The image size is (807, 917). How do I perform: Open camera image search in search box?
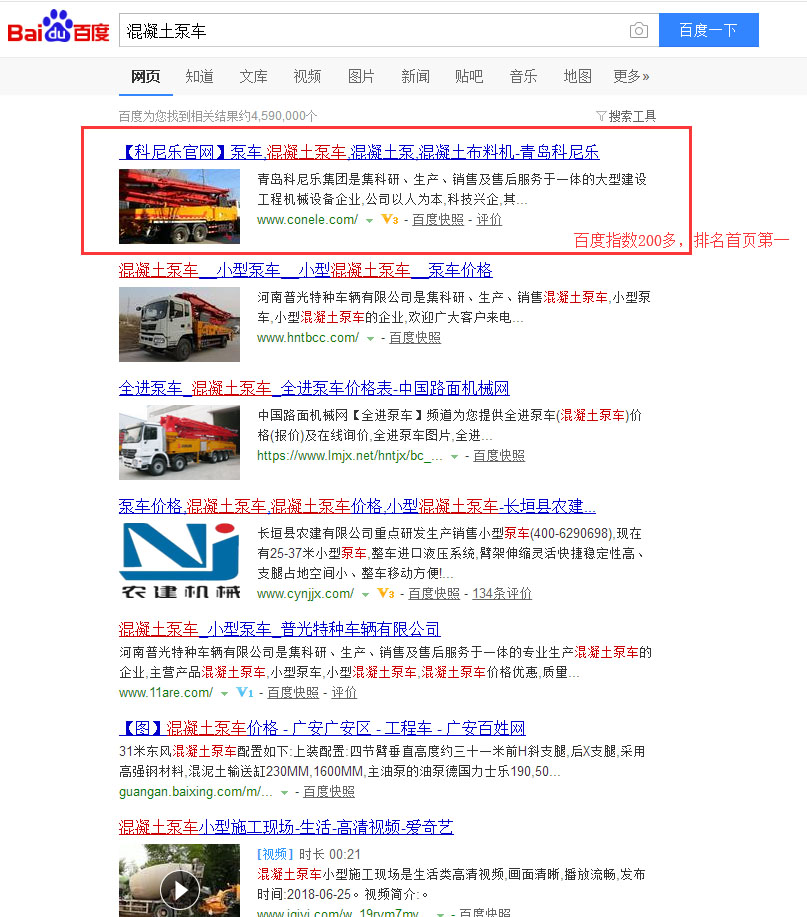point(639,30)
